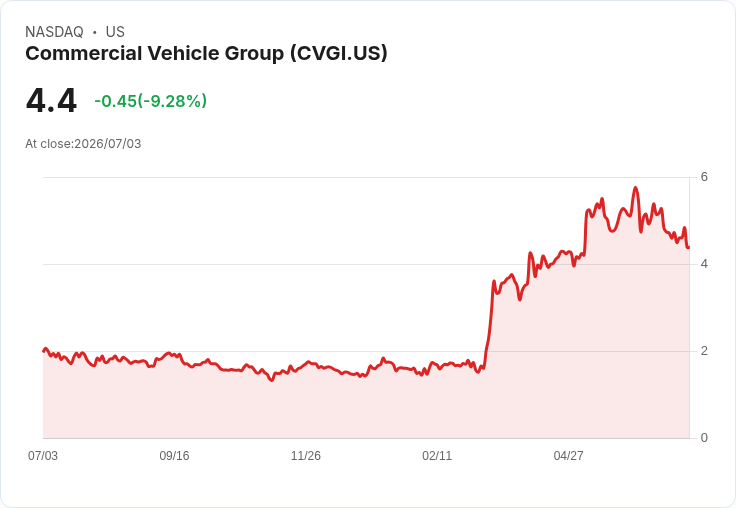Click the 4 value on price axis

(704, 264)
